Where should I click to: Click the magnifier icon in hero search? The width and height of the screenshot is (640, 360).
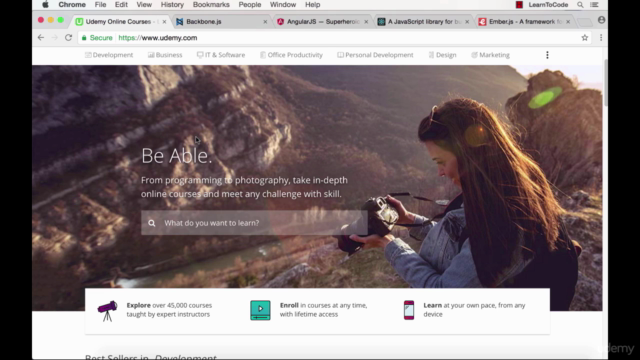(152, 223)
